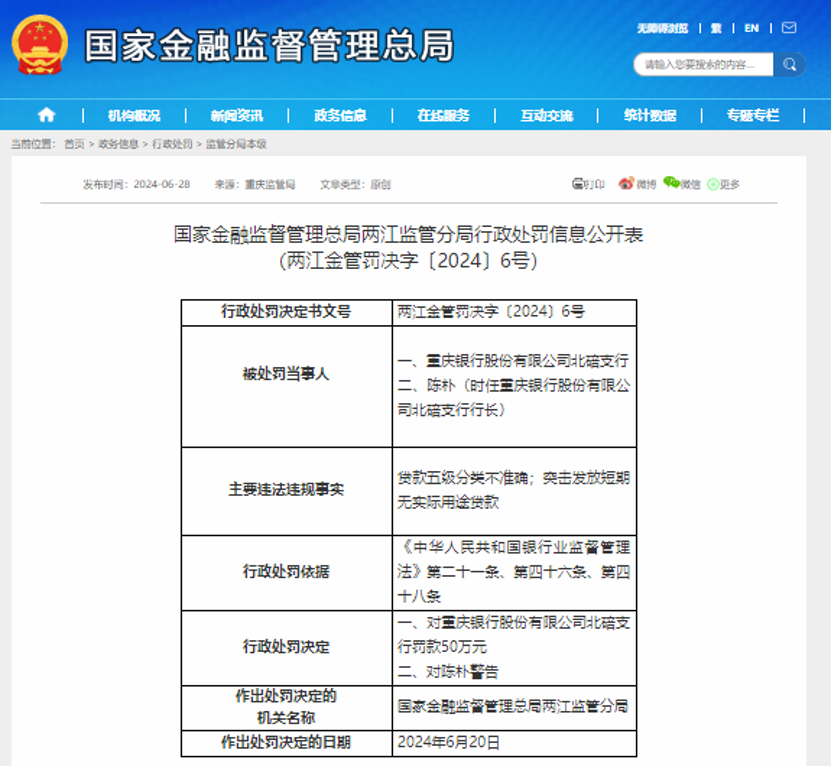The width and height of the screenshot is (832, 766).
Task: Click the national emblem logo
Action: [x=40, y=45]
